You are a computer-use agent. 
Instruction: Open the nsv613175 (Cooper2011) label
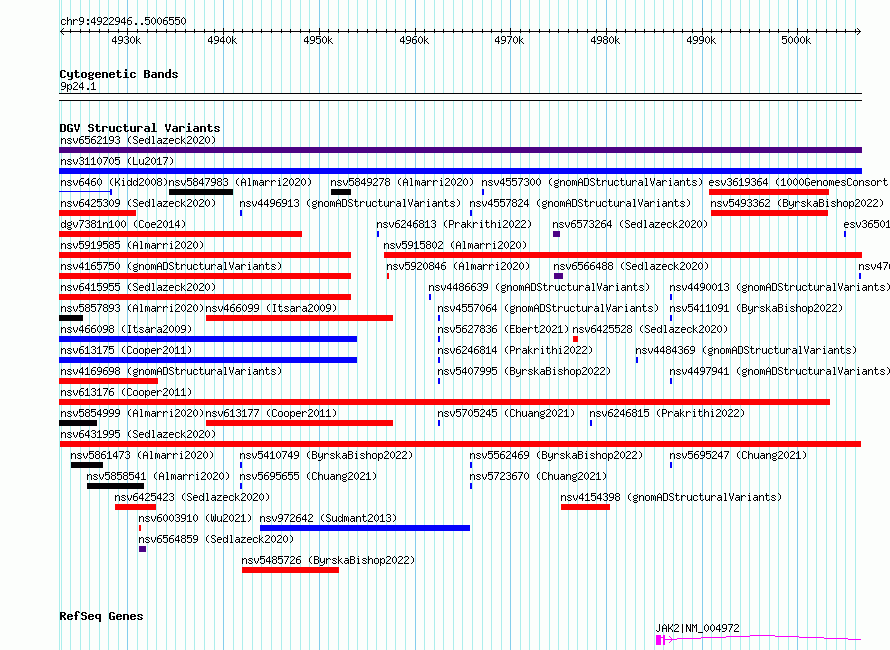pos(126,350)
